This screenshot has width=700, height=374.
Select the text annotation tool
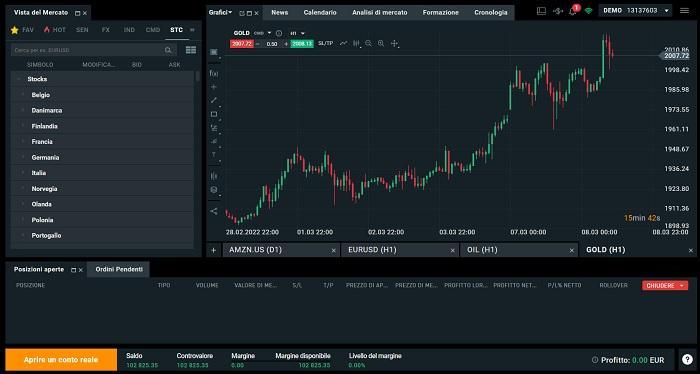point(214,155)
